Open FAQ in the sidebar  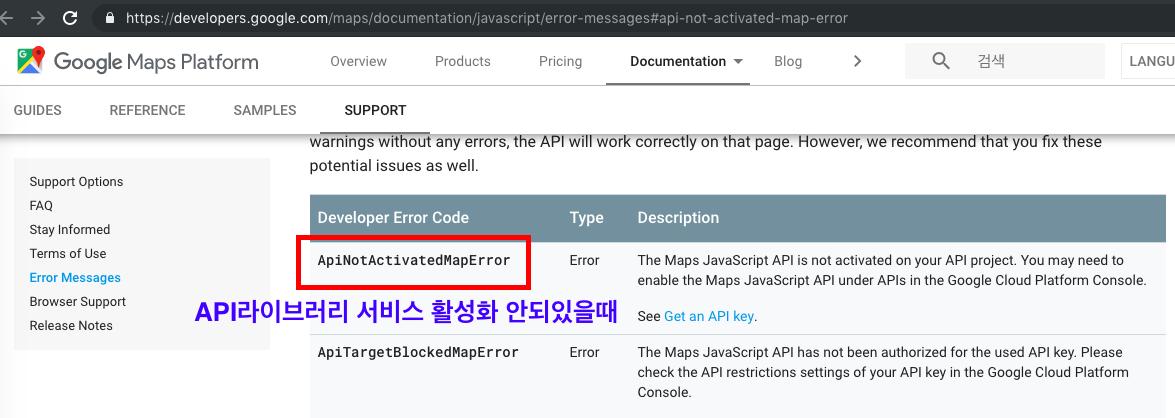click(41, 205)
